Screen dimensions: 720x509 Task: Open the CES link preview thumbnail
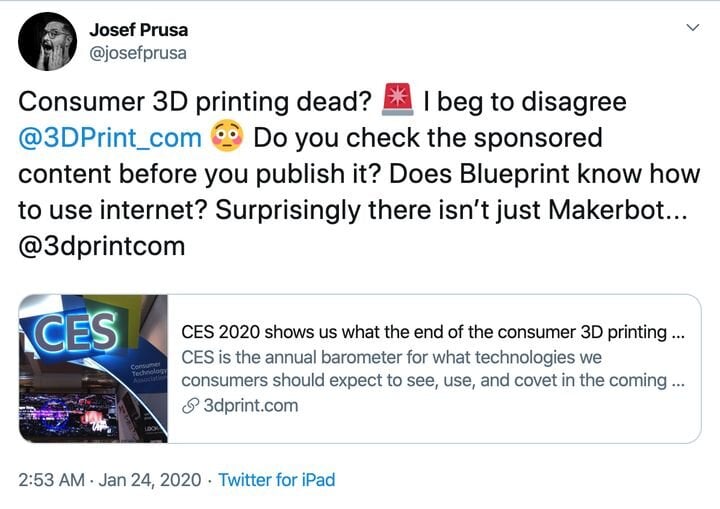(95, 368)
